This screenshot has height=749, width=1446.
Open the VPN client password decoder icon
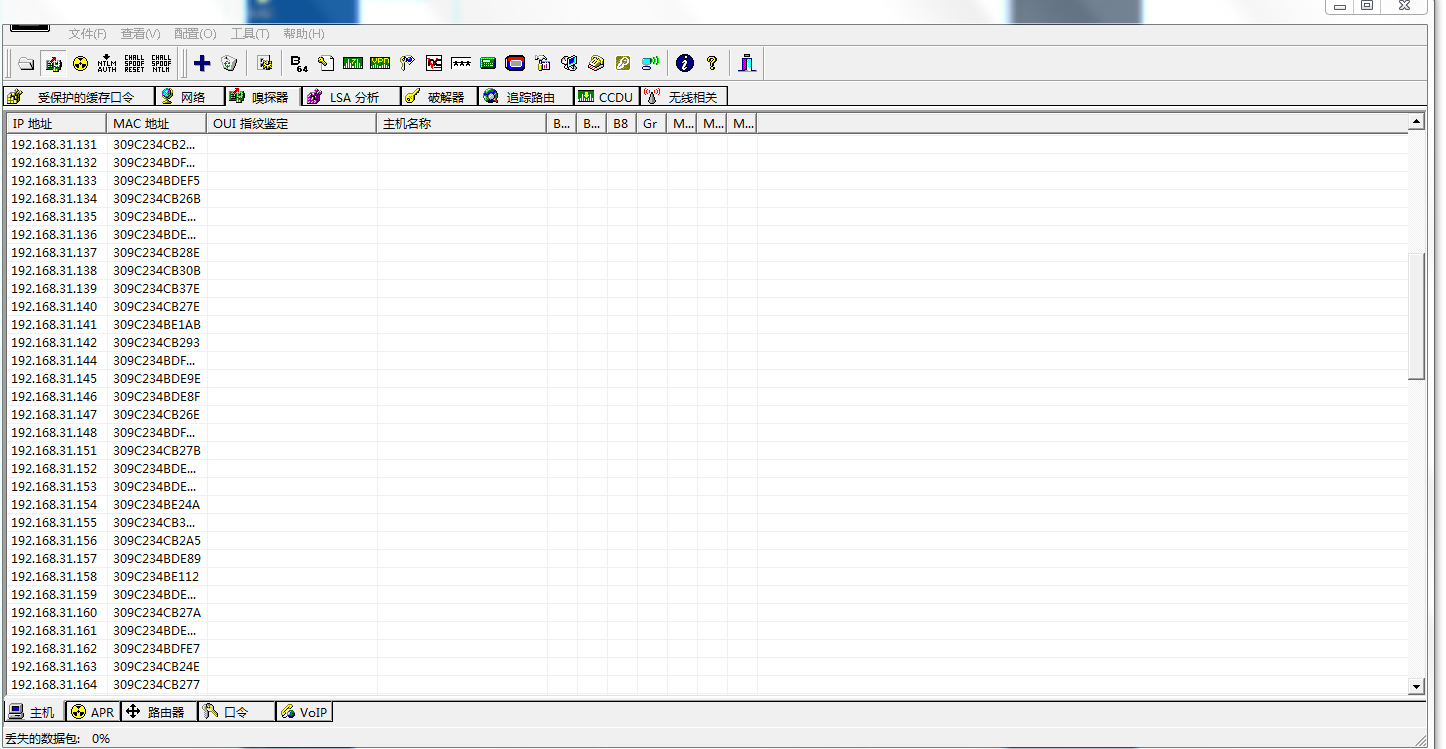[380, 63]
